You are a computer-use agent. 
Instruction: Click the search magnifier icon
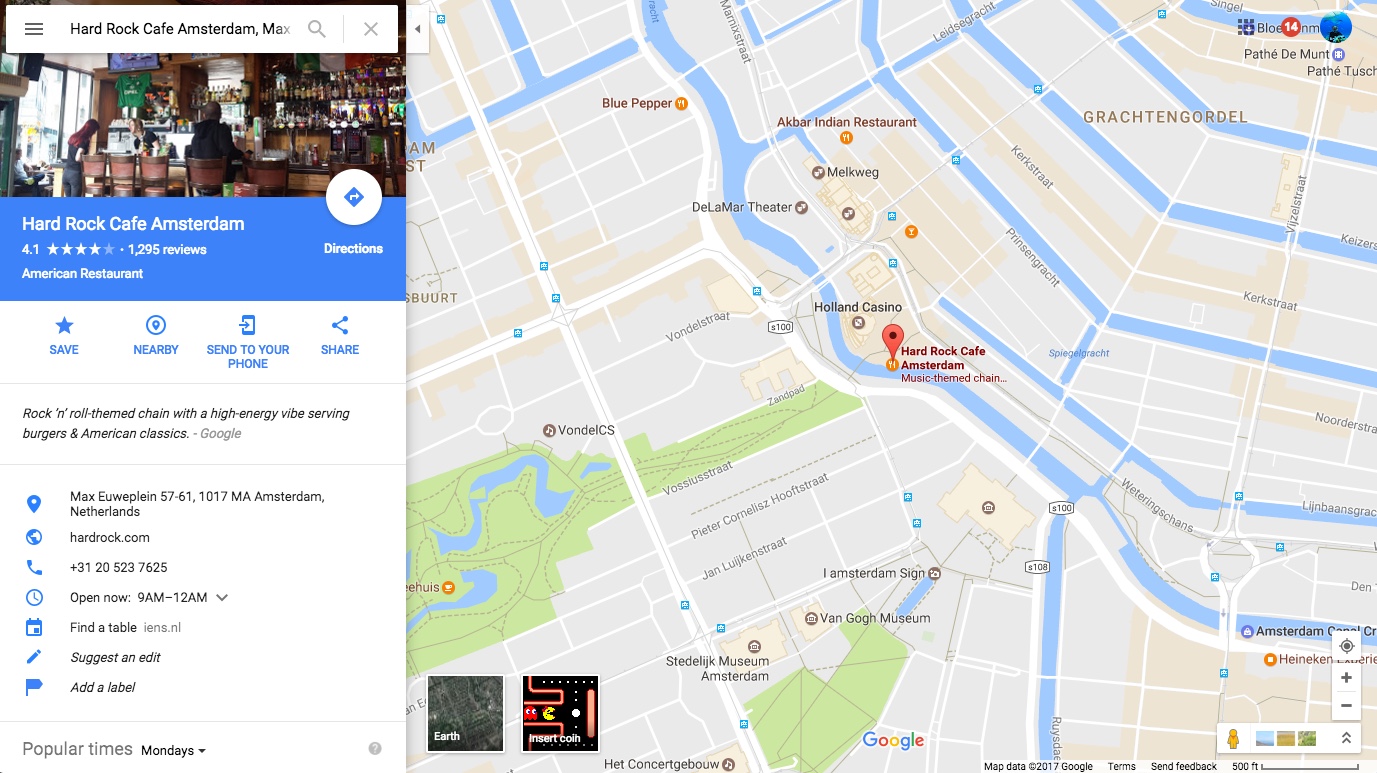point(317,29)
